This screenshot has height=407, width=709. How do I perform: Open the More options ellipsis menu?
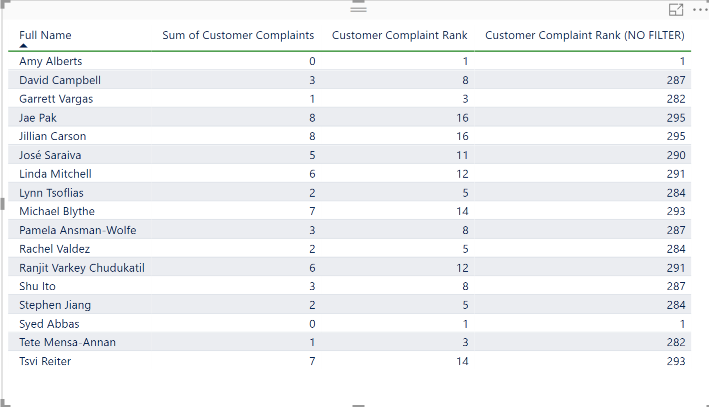point(698,9)
